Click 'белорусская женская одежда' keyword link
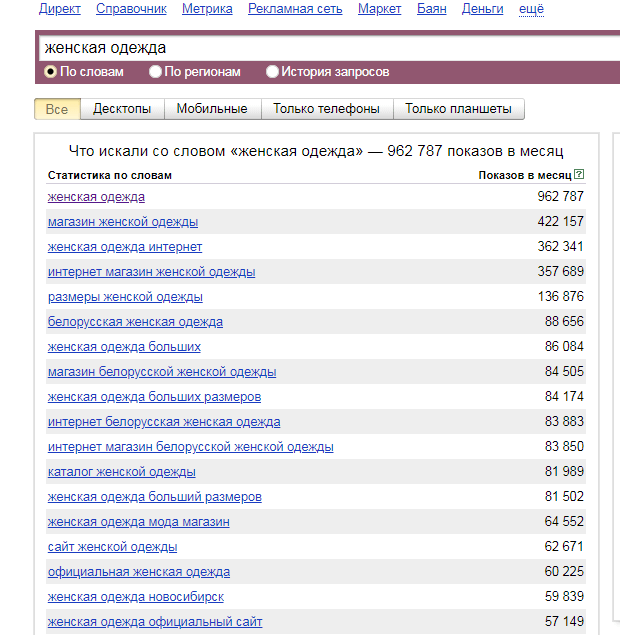Image resolution: width=620 pixels, height=635 pixels. [x=135, y=322]
